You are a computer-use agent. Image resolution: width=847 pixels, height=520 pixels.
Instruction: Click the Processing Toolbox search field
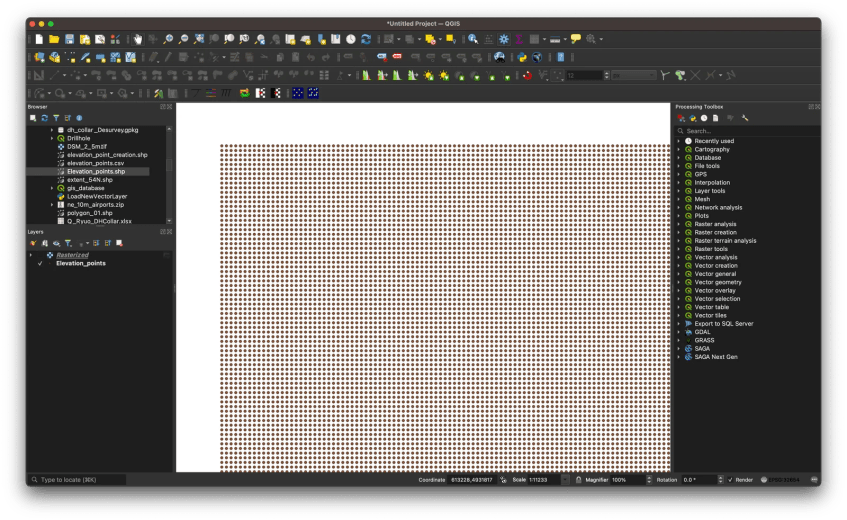pyautogui.click(x=748, y=131)
